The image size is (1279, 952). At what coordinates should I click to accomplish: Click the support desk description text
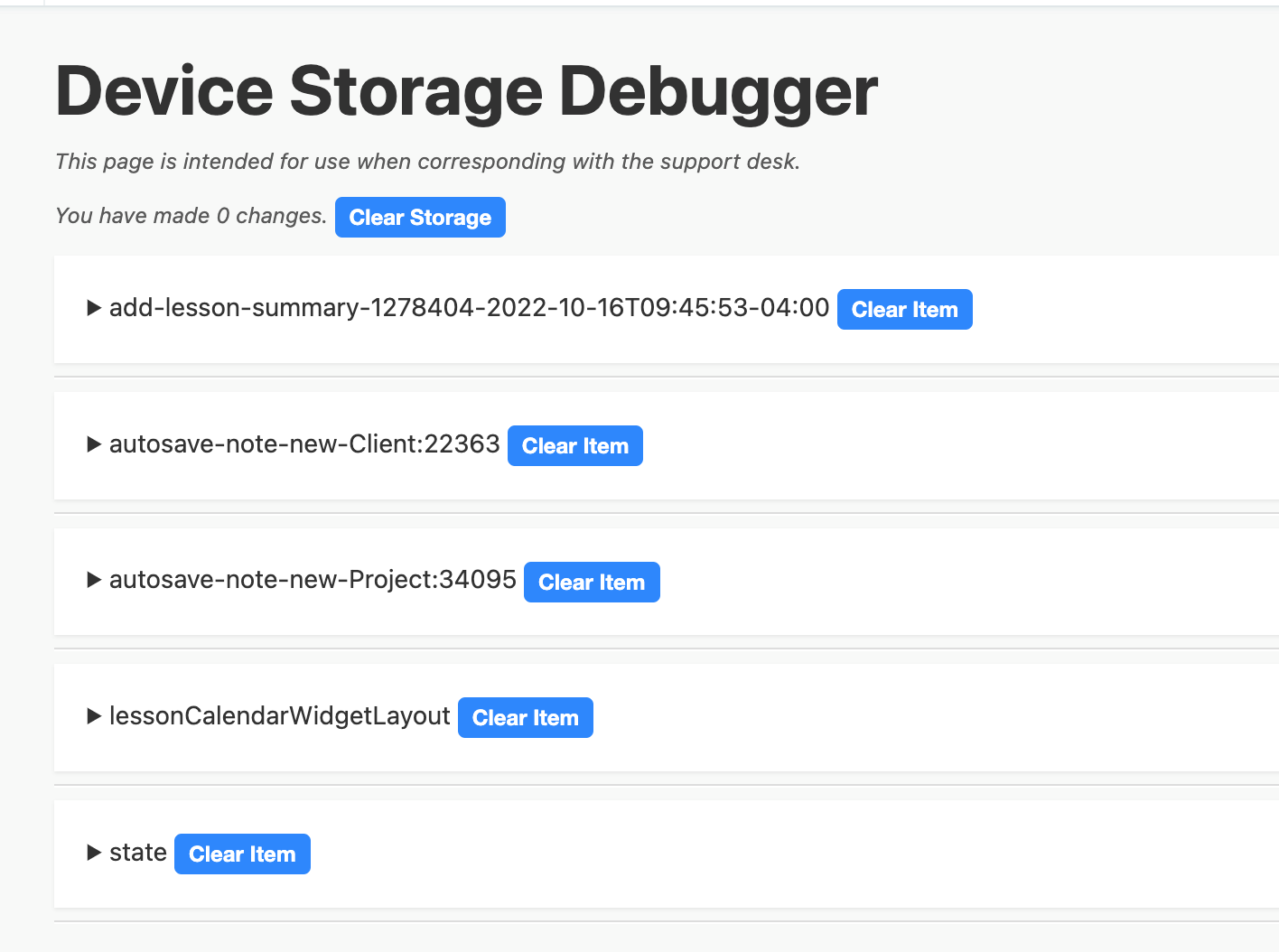coord(427,162)
